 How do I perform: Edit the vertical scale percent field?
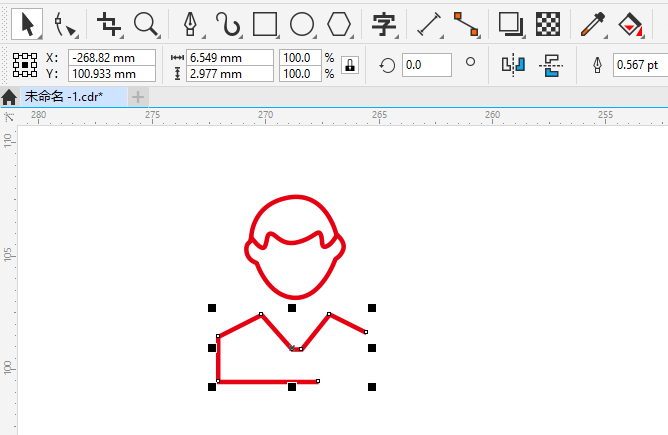click(x=300, y=74)
